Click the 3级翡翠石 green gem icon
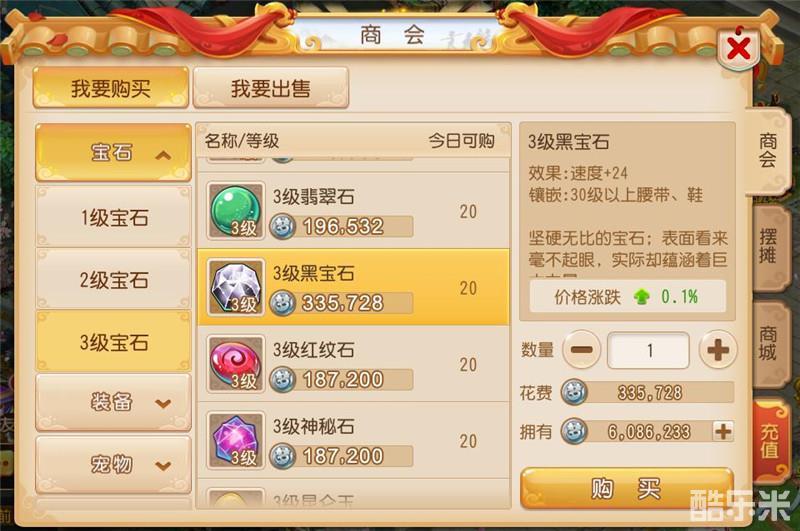 point(235,211)
